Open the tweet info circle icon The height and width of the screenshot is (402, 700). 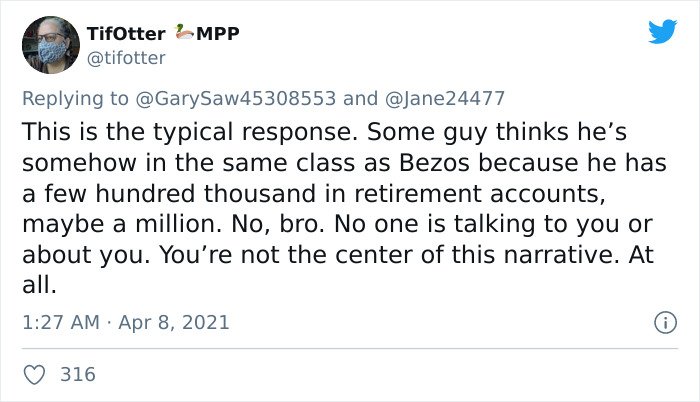click(x=665, y=322)
